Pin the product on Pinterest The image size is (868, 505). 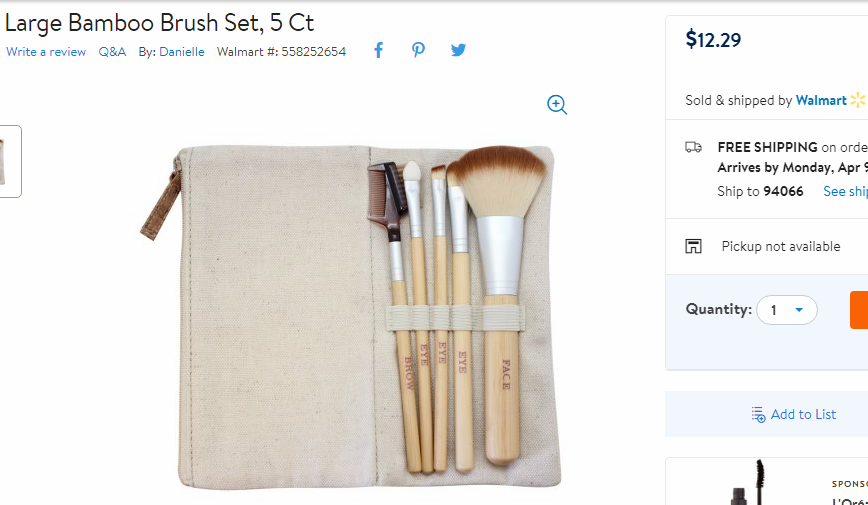(418, 50)
